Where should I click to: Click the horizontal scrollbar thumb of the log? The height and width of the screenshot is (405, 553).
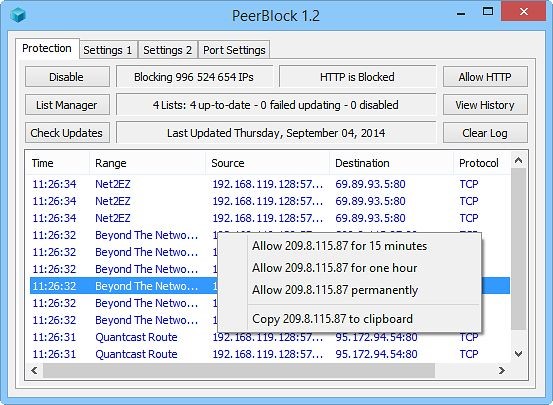(239, 370)
